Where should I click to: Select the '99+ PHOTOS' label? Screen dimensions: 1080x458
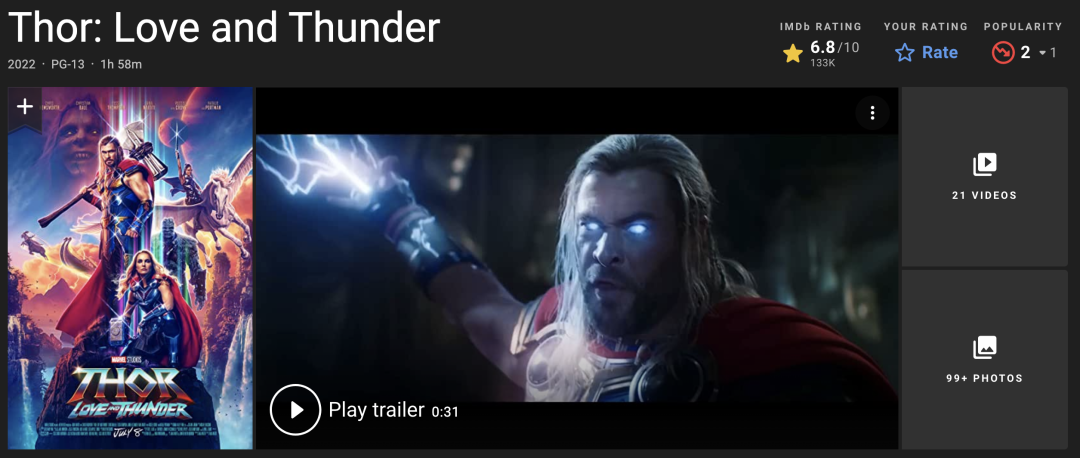pyautogui.click(x=984, y=379)
